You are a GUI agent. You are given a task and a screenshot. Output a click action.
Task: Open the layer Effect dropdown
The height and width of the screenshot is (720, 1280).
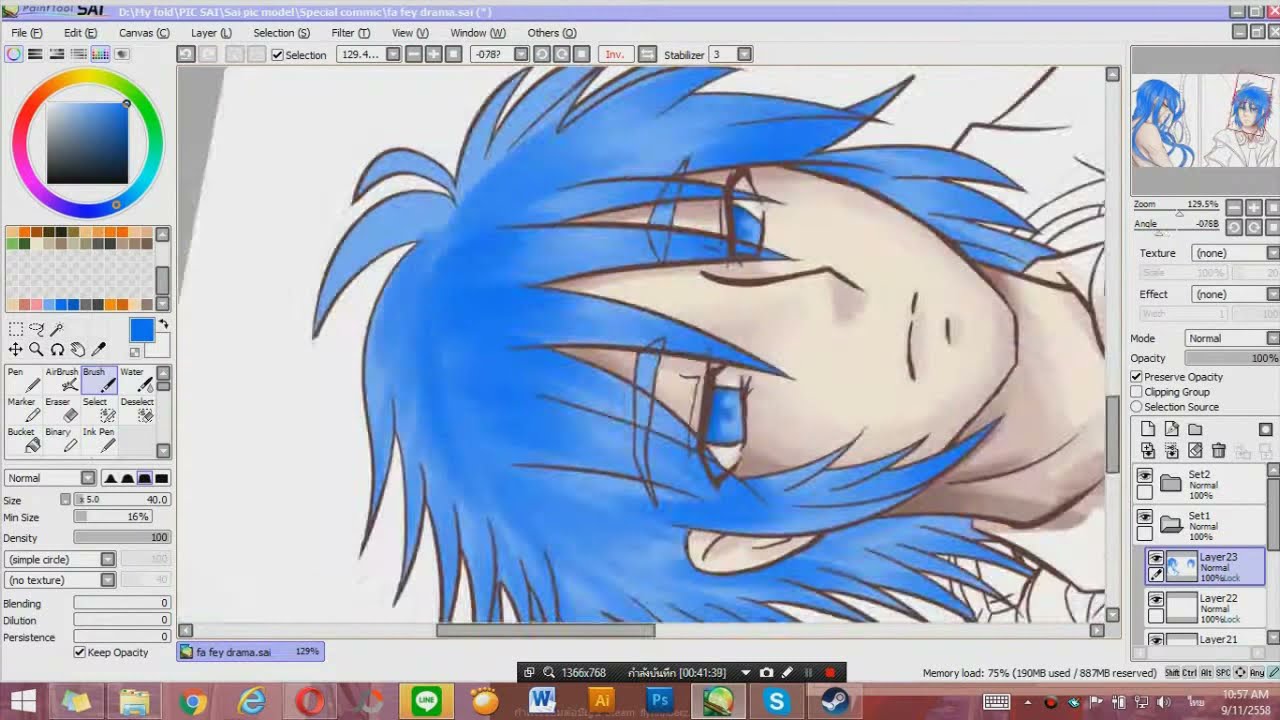point(1236,294)
